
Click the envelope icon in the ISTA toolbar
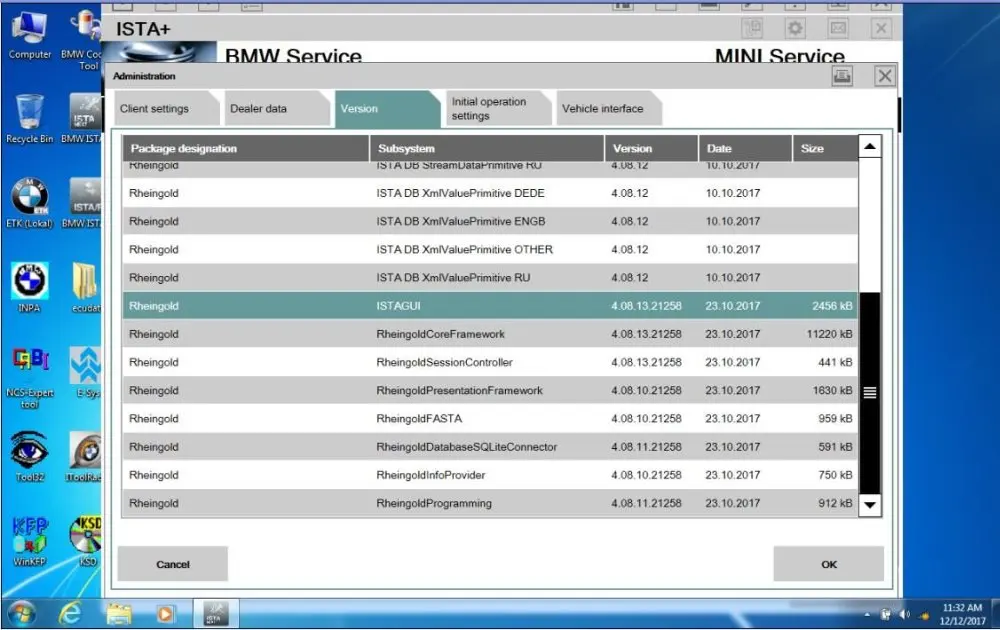[x=837, y=28]
